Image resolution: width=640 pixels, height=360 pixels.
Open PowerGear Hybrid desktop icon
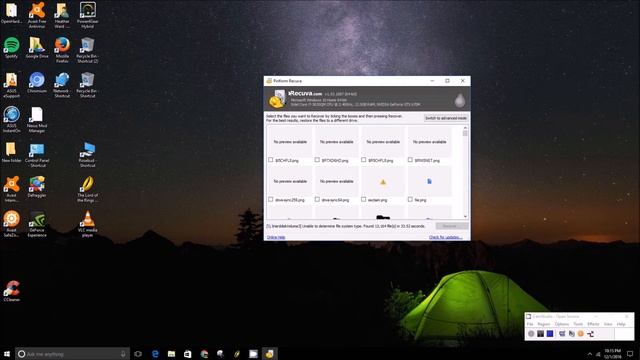87,15
